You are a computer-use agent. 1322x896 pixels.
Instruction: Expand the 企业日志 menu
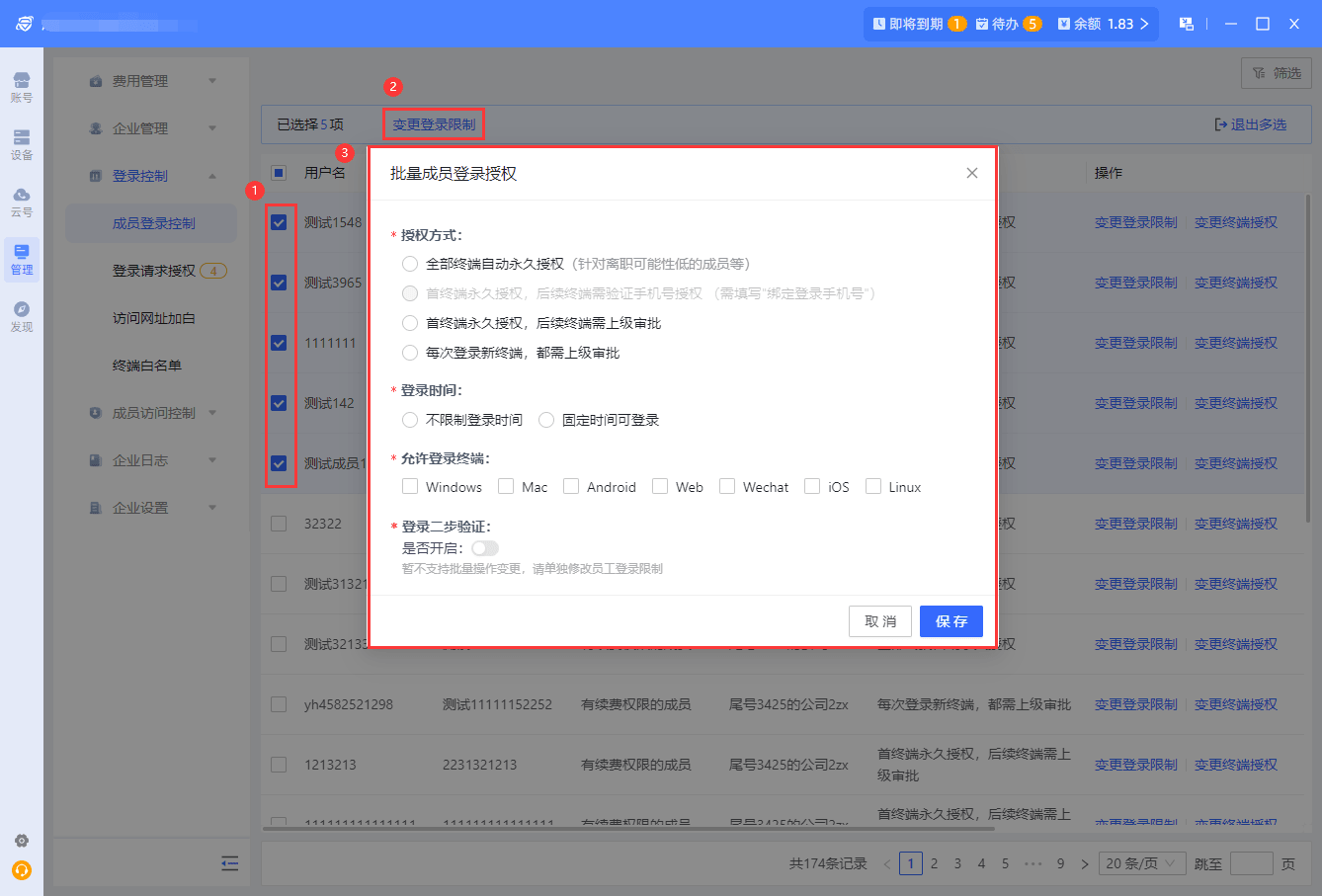pyautogui.click(x=151, y=460)
